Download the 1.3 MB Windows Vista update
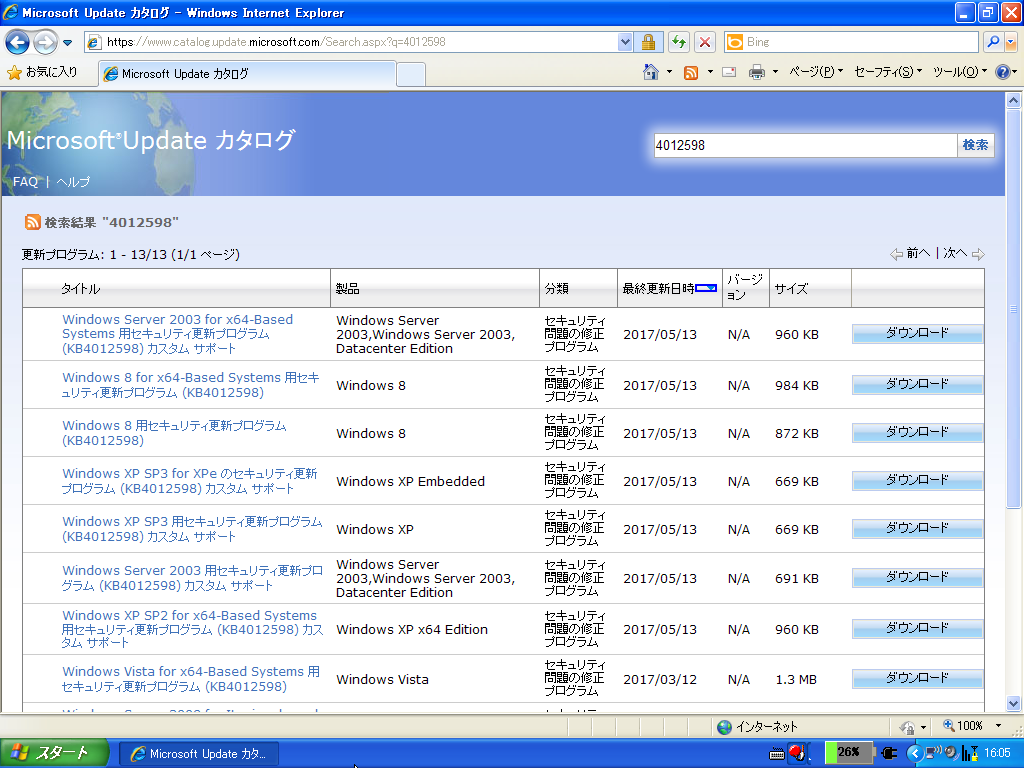This screenshot has width=1024, height=768. click(x=917, y=679)
